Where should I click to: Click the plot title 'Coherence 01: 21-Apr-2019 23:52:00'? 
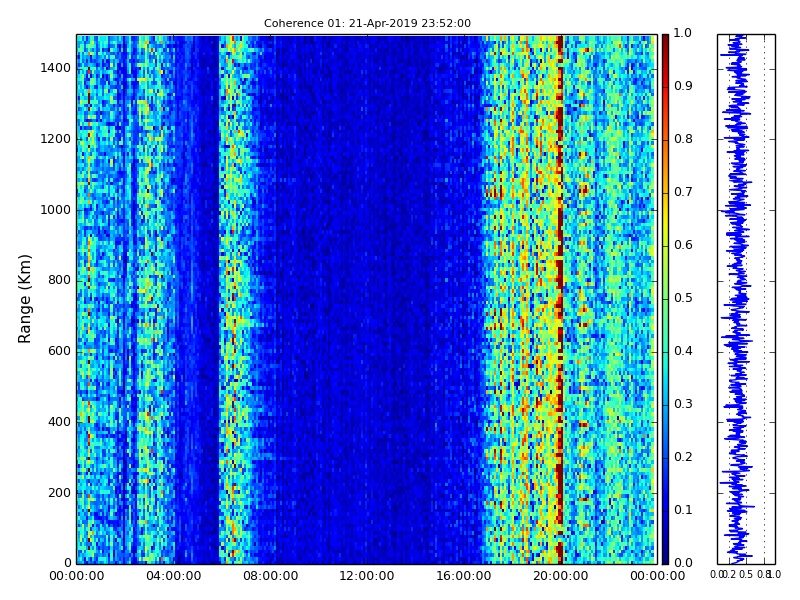[x=367, y=23]
